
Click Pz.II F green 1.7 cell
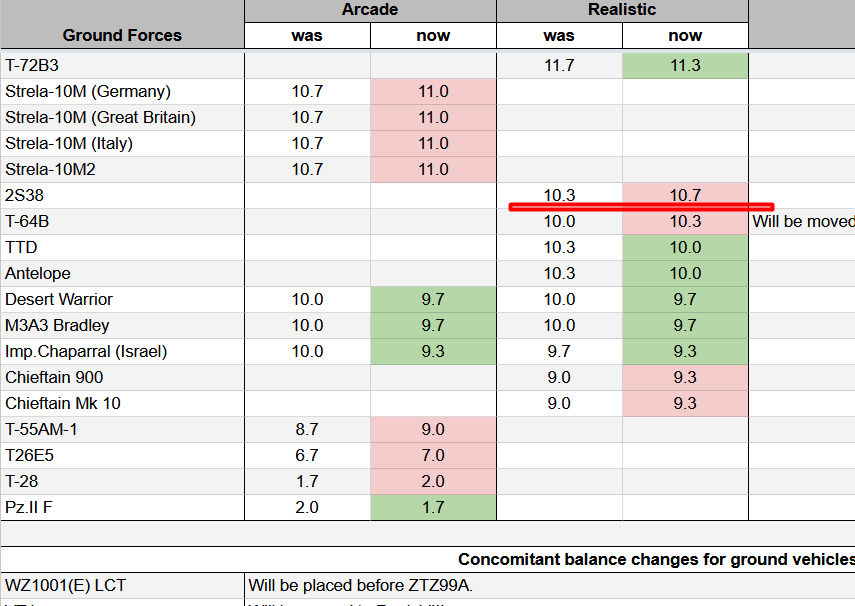tap(433, 507)
